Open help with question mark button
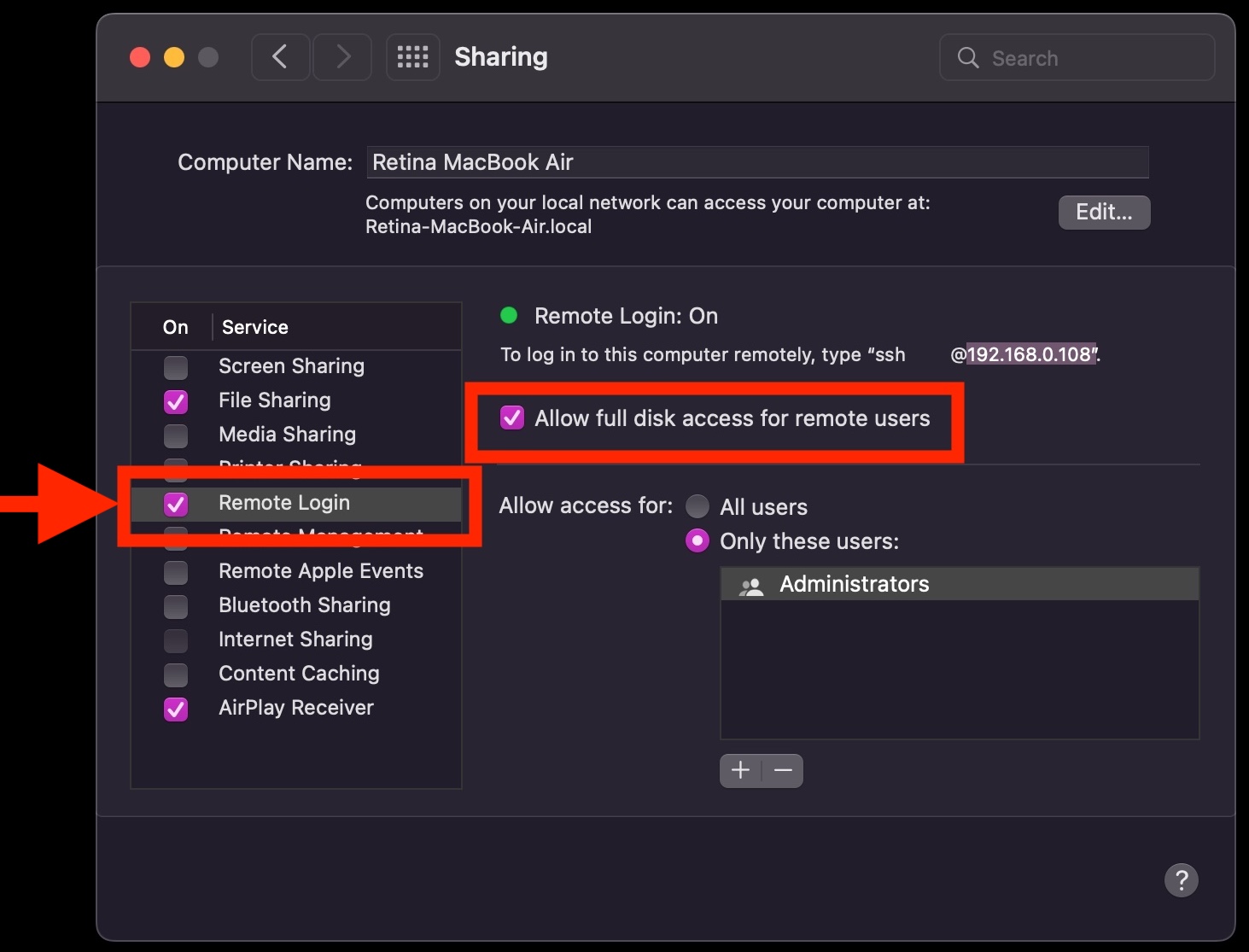 1182,880
